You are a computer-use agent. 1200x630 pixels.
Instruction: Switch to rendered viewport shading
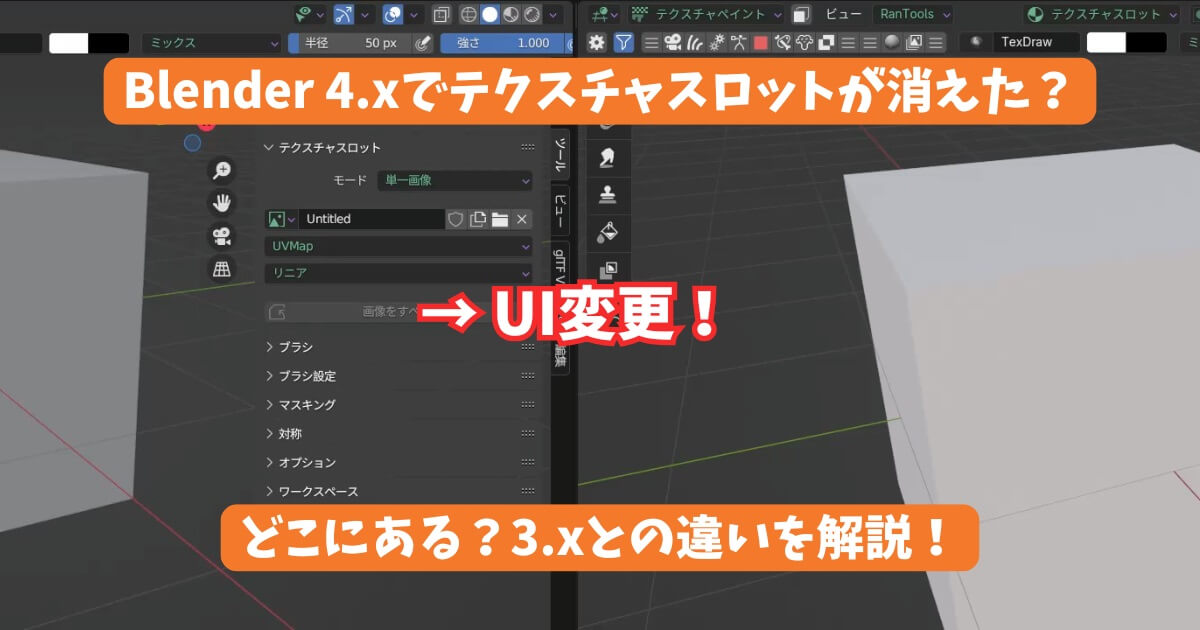(534, 14)
